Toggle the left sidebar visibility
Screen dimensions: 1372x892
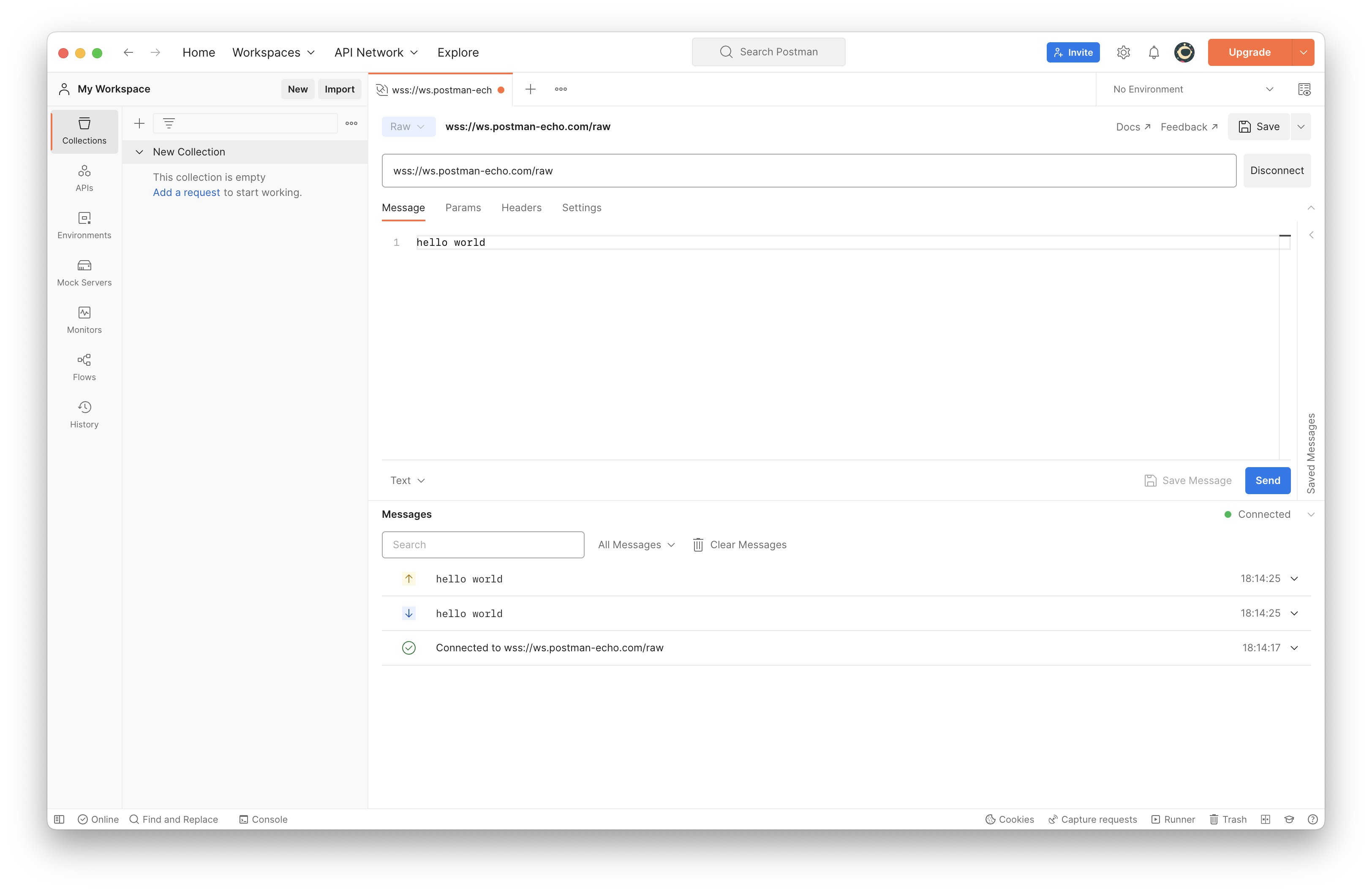60,819
